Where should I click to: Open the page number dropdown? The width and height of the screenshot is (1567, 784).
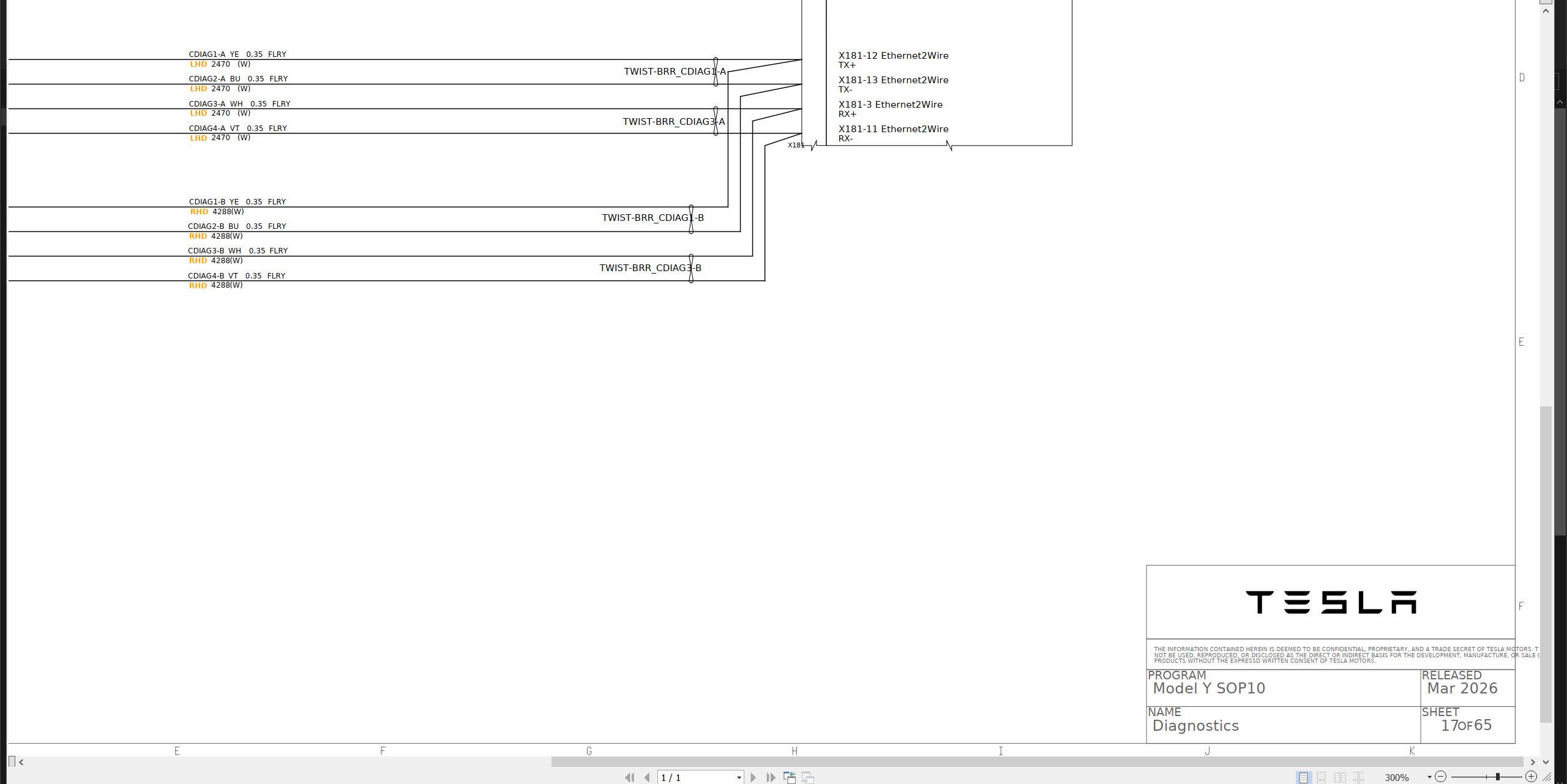tap(739, 778)
